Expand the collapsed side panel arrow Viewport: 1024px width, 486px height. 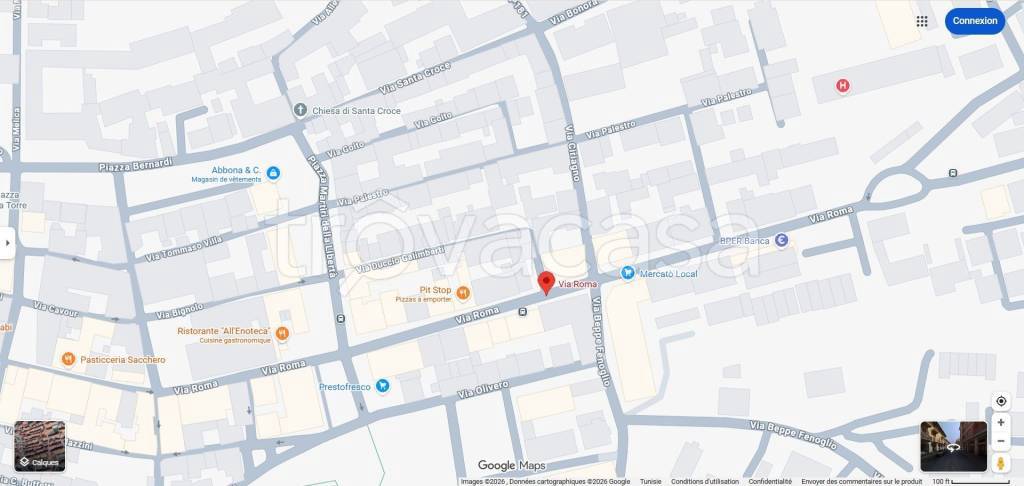click(x=7, y=243)
